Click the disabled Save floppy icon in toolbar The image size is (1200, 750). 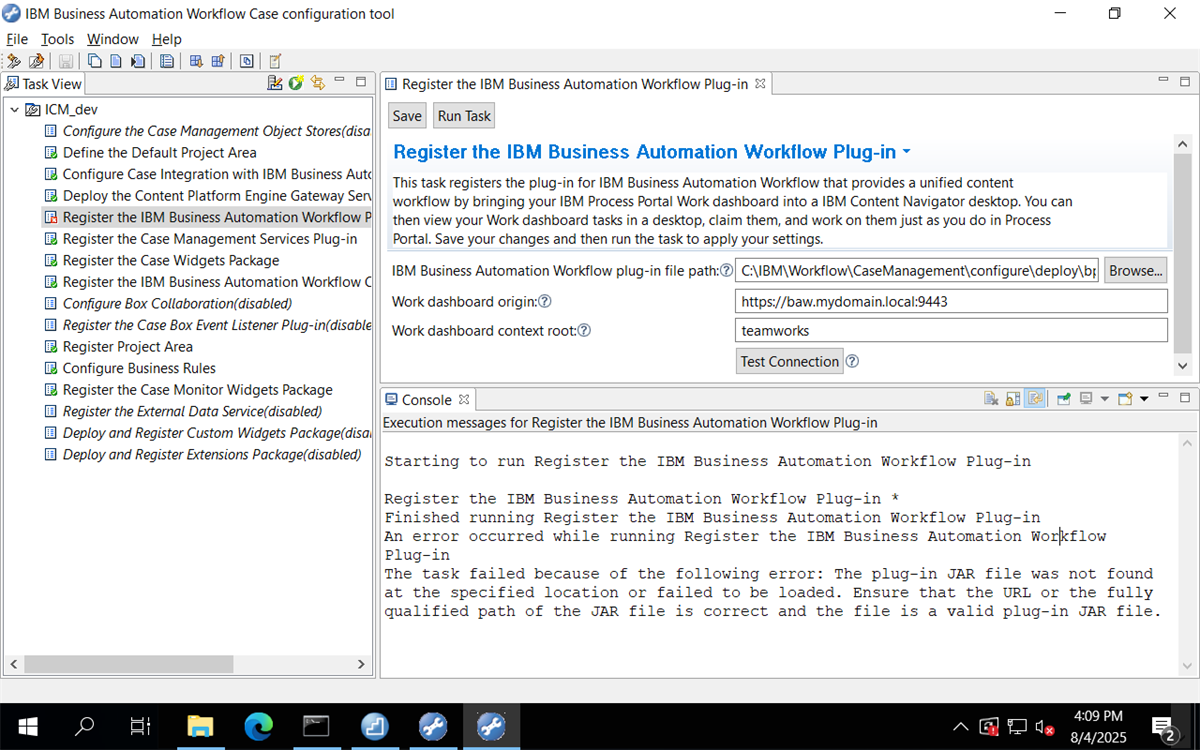coord(65,61)
